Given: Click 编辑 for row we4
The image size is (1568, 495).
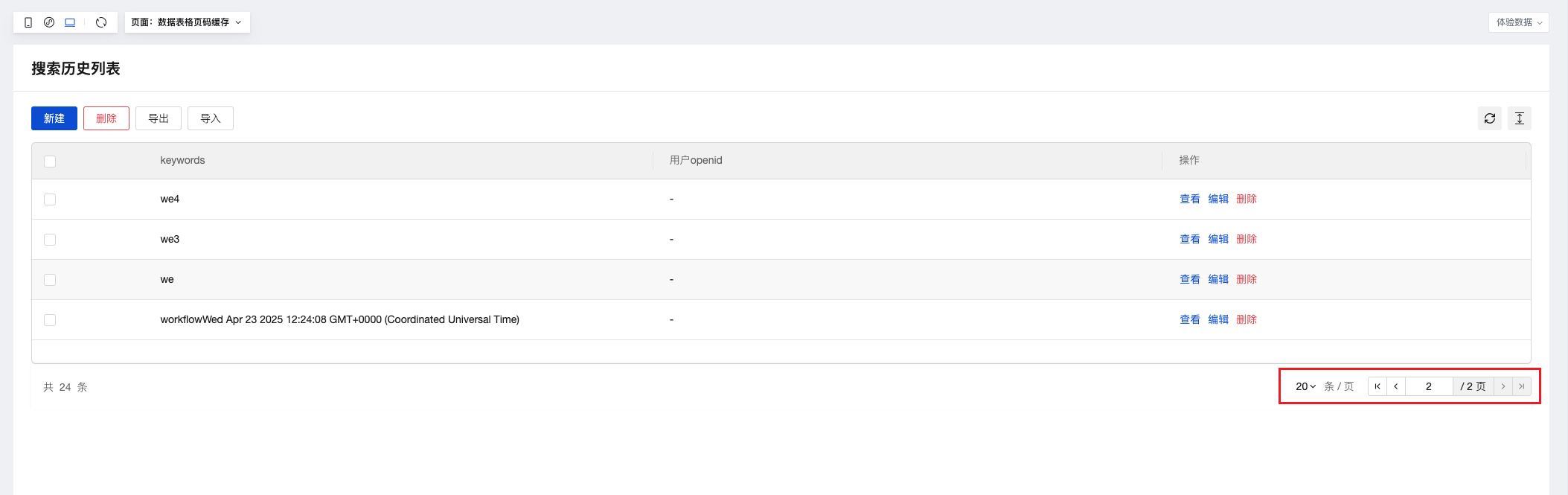Looking at the screenshot, I should click(1218, 199).
